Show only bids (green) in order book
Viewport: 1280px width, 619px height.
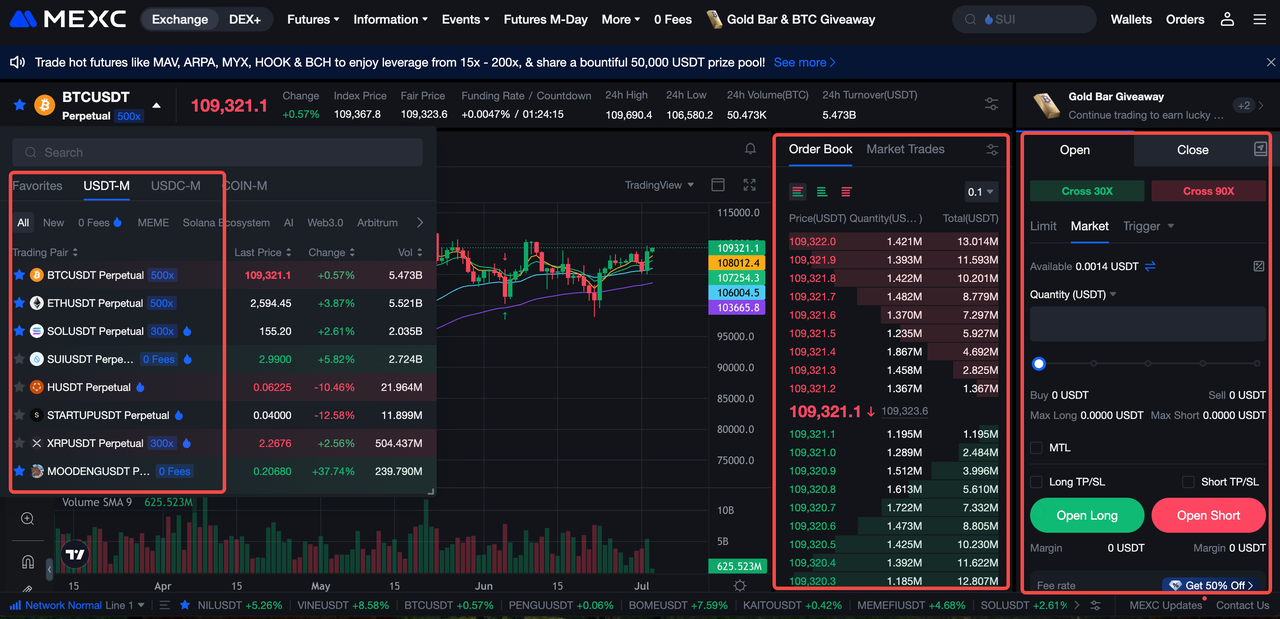point(822,191)
